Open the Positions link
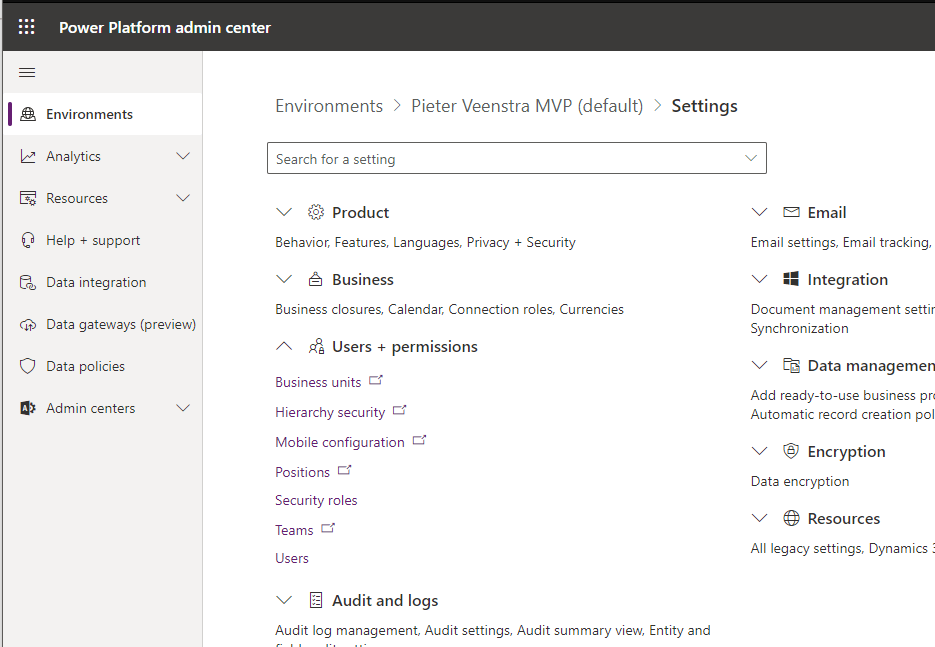The height and width of the screenshot is (647, 935). [x=302, y=472]
